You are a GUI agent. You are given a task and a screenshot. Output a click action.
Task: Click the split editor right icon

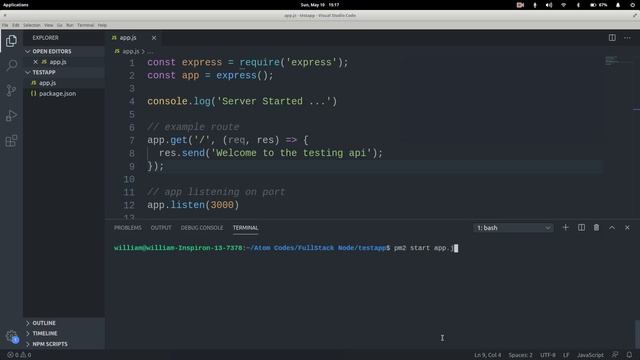point(612,38)
